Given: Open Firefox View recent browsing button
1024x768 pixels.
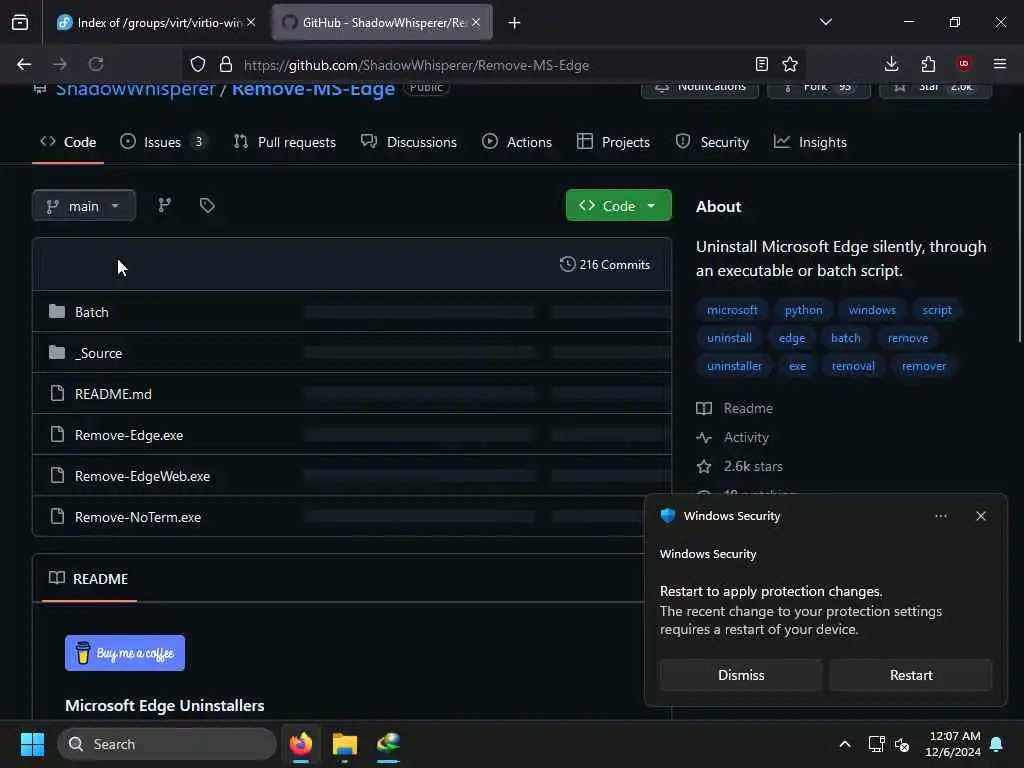Looking at the screenshot, I should tap(20, 22).
